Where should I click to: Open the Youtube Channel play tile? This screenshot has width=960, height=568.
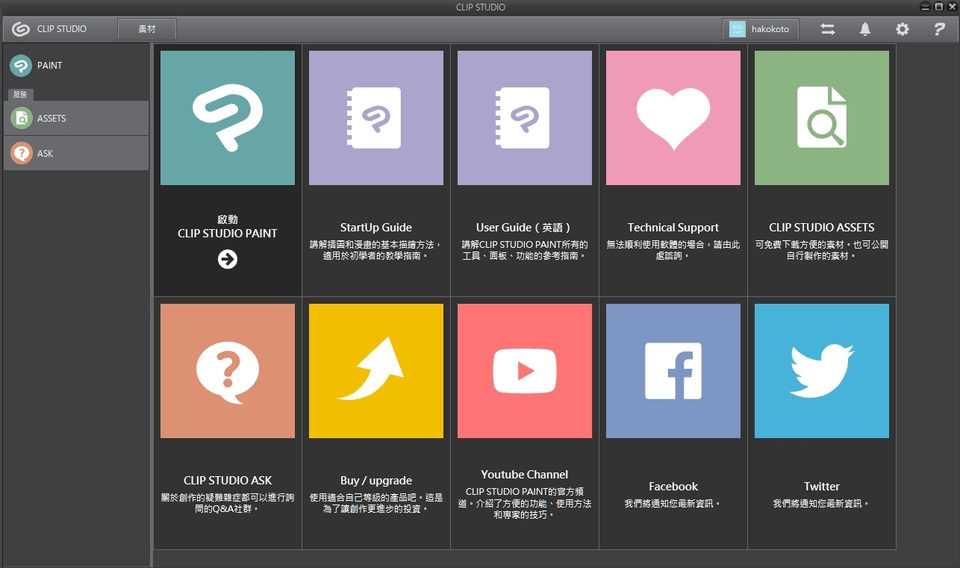(x=524, y=371)
